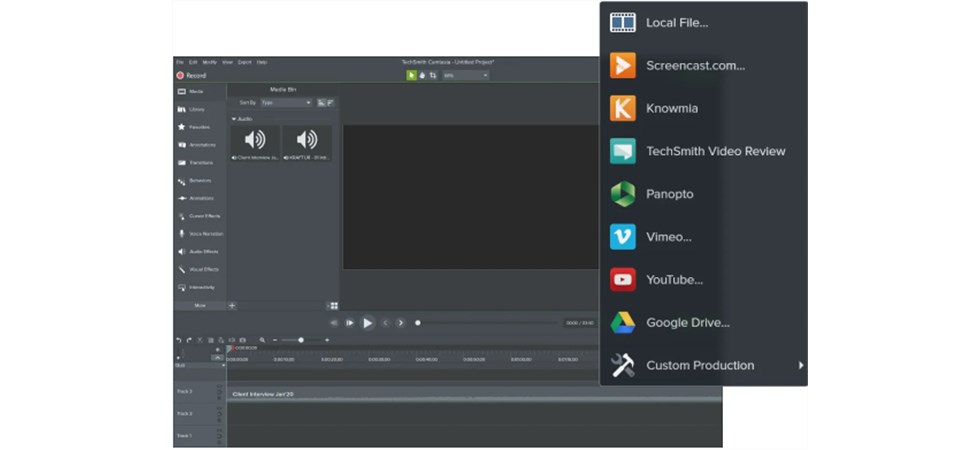Image resolution: width=980 pixels, height=450 pixels.
Task: Collapse the Audio group in Media Bin
Action: [234, 119]
